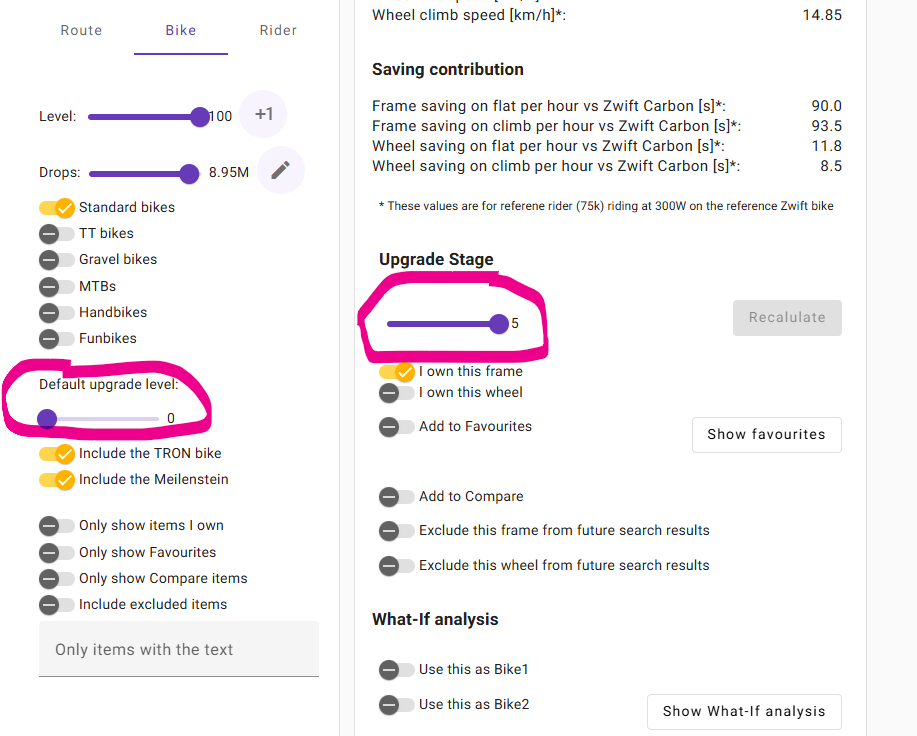Enable the MTBs toggle

click(57, 287)
